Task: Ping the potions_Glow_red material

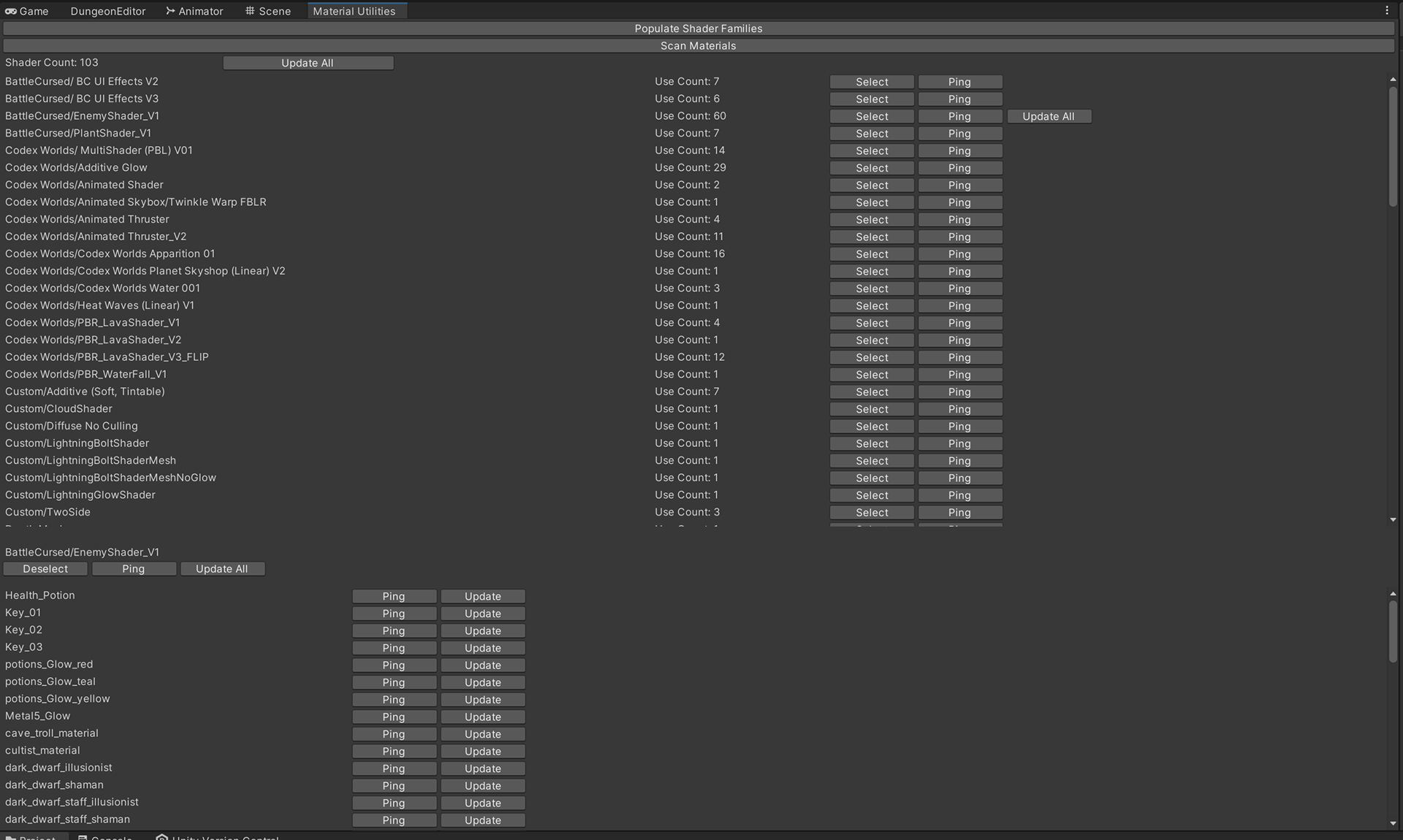Action: 394,665
